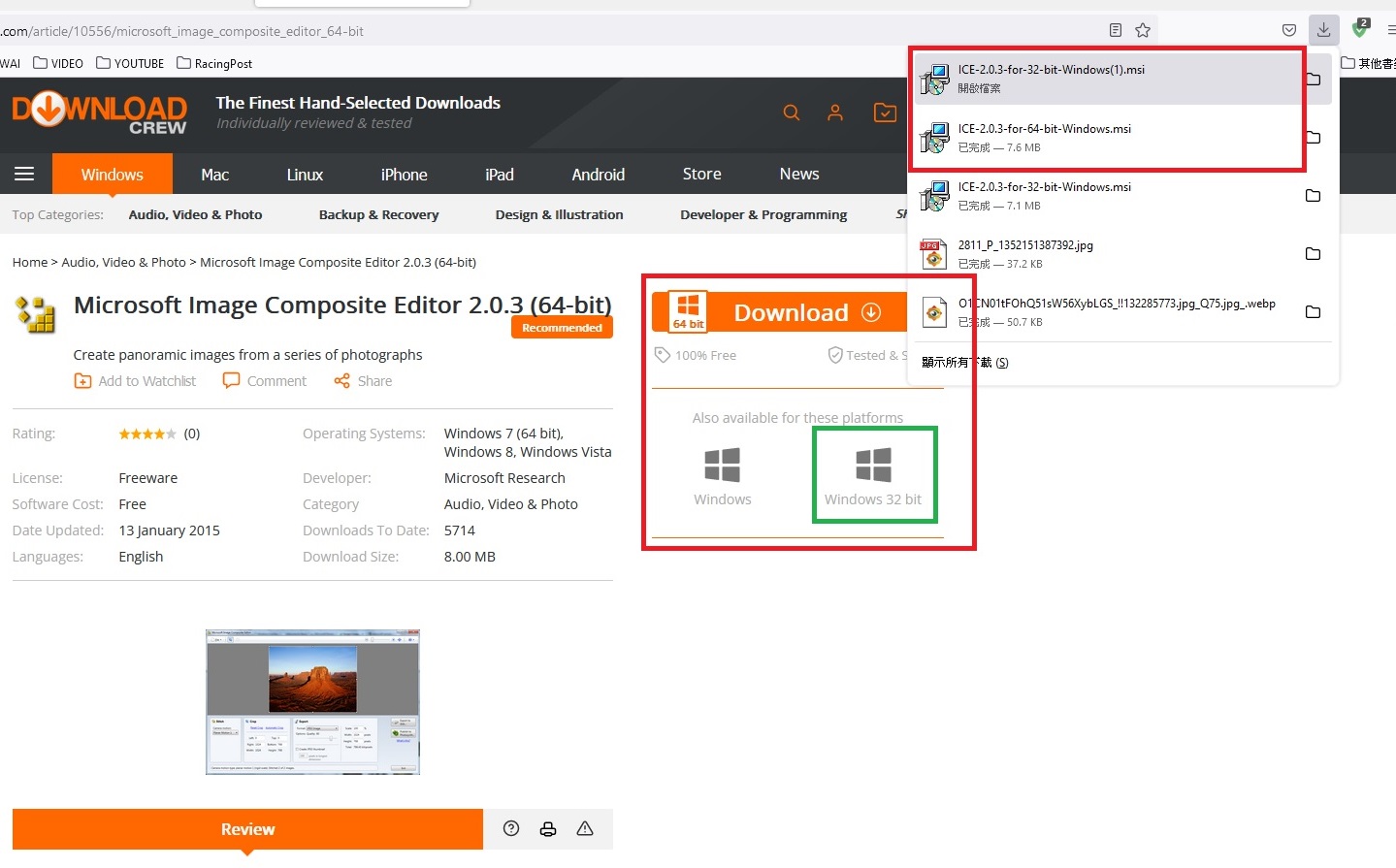1396x868 pixels.
Task: Toggle reader view icon in address bar
Action: [1116, 30]
